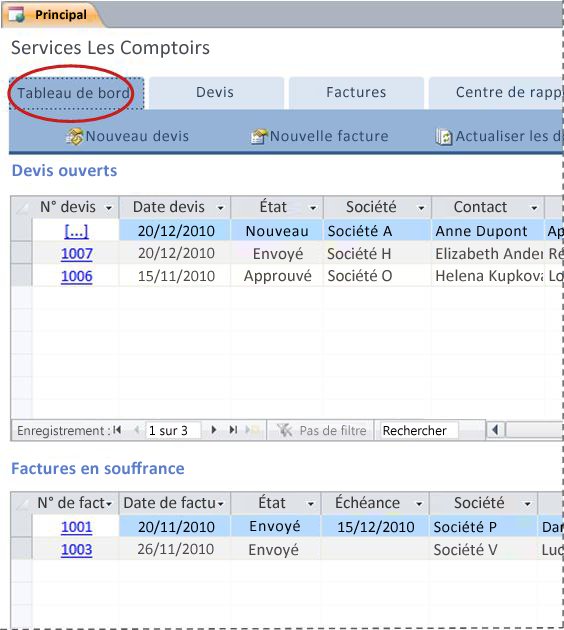Click the Approuvé status cell
Image resolution: width=564 pixels, height=630 pixels.
point(277,276)
